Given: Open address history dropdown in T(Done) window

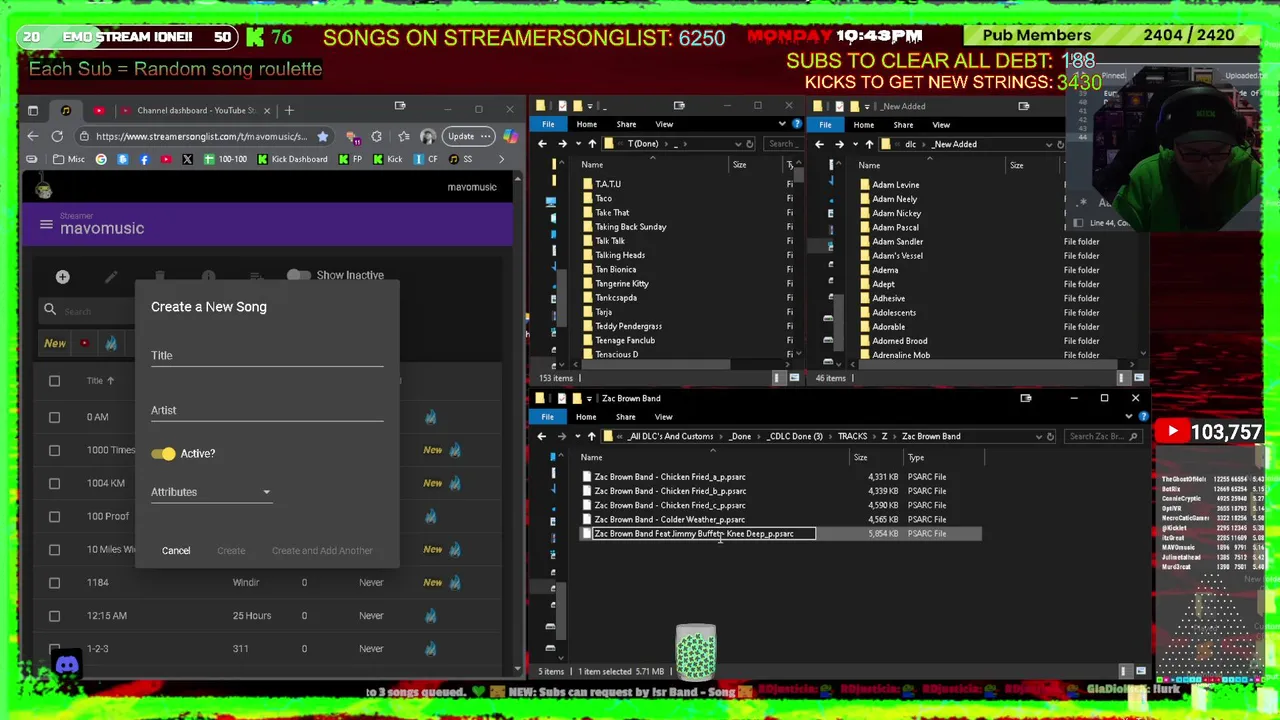Looking at the screenshot, I should coord(737,144).
